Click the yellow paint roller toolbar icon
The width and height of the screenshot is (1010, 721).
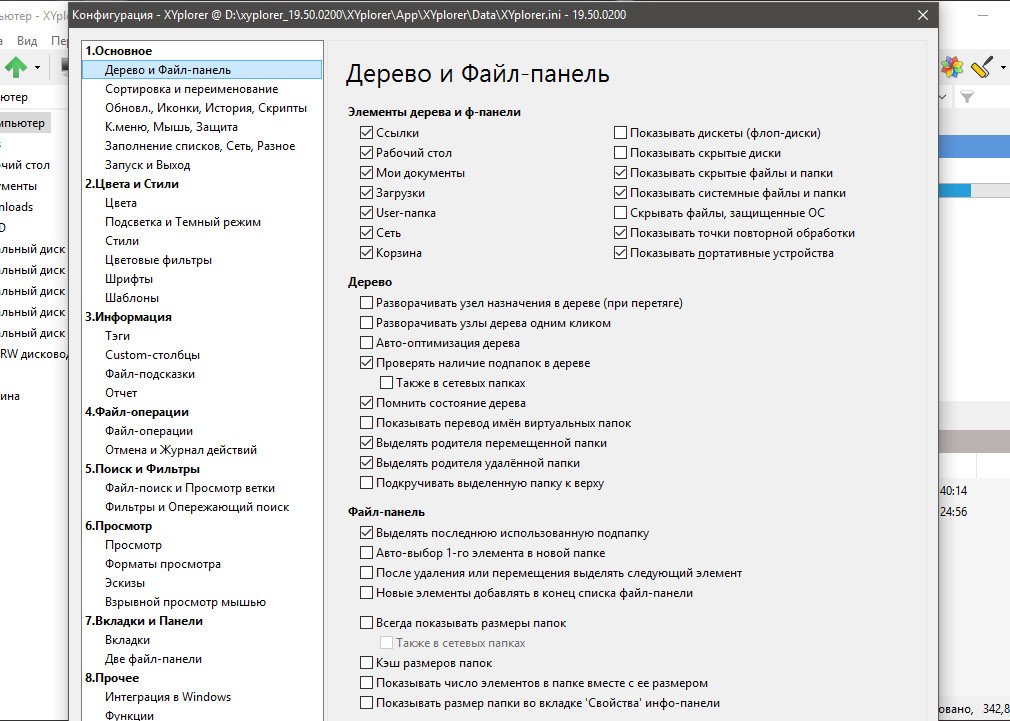(982, 67)
